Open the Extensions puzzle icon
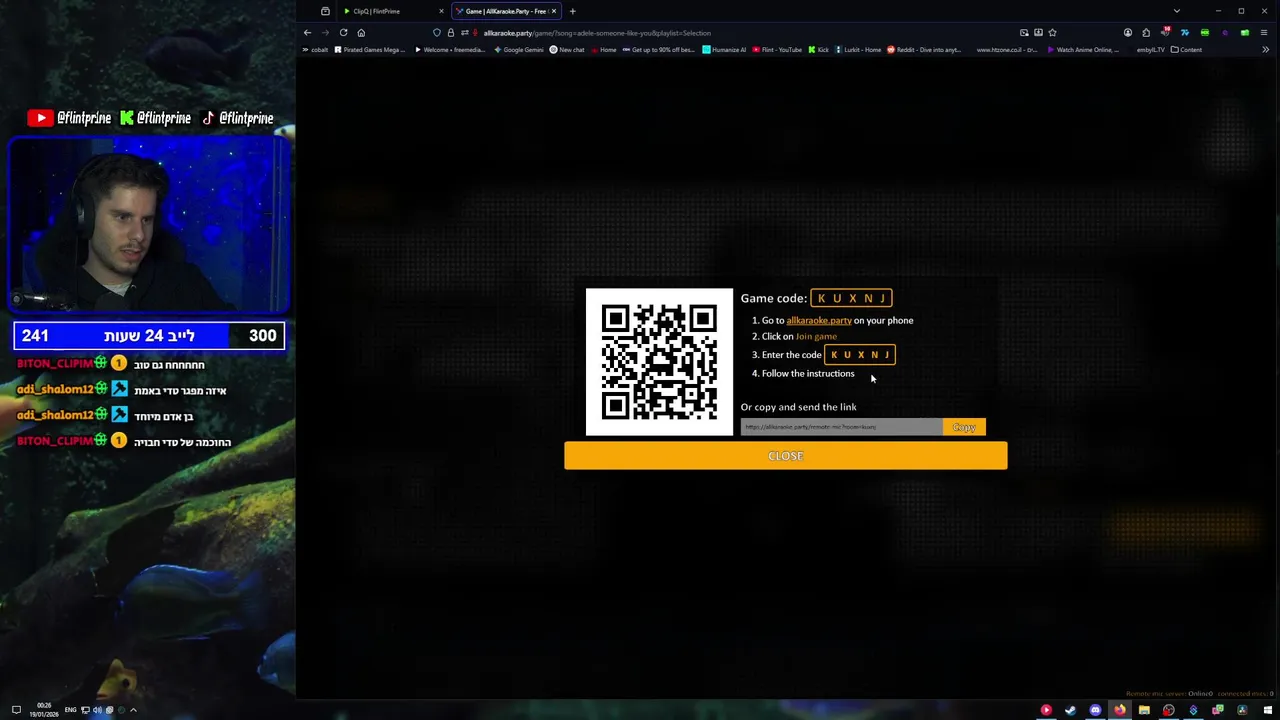 click(1146, 32)
